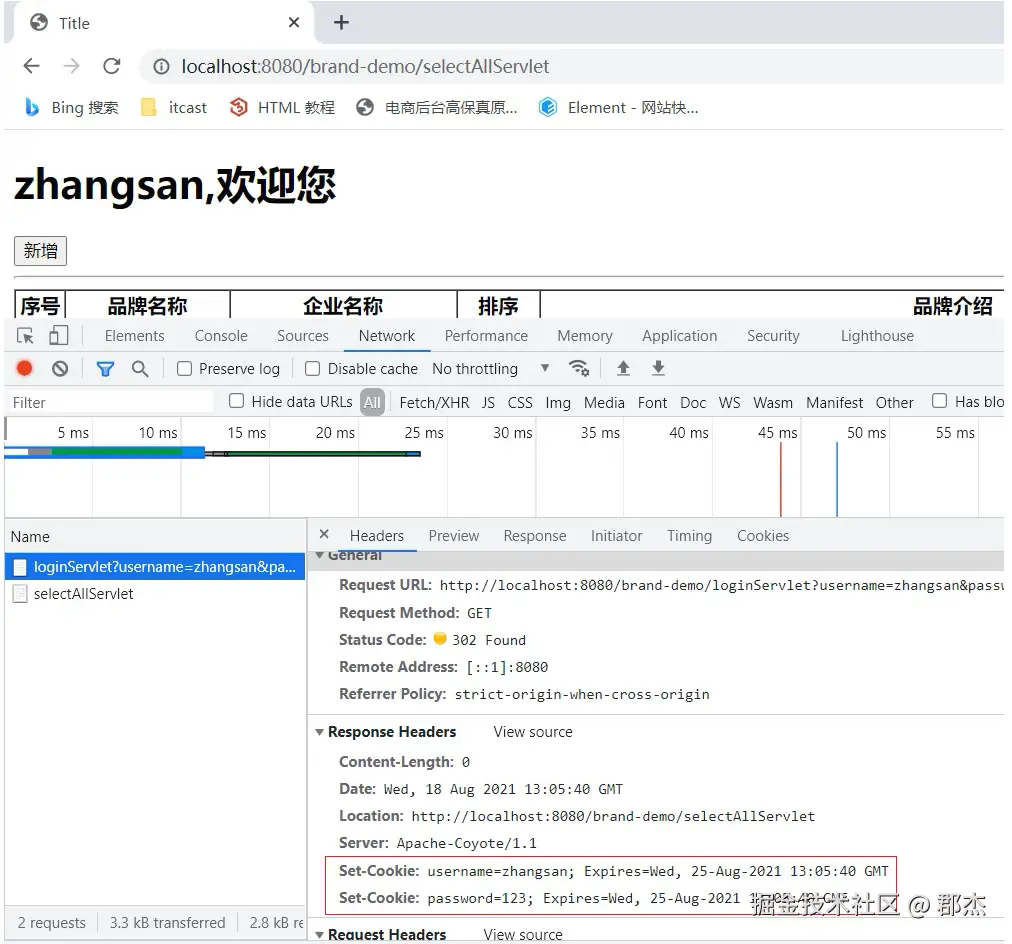
Task: Click the site info icon in address bar
Action: (161, 66)
